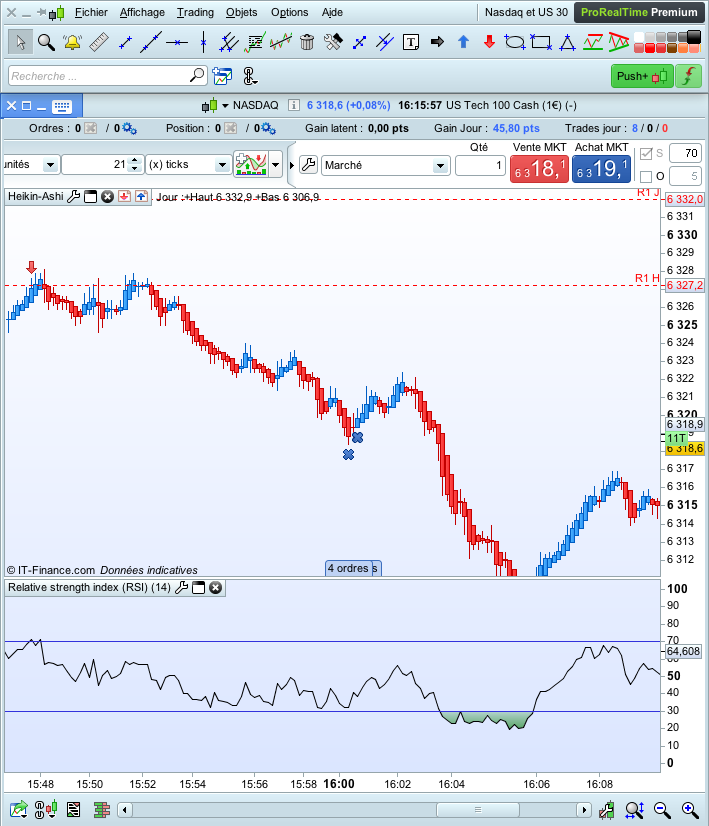Draw a triangle shape on the chart
The width and height of the screenshot is (709, 826).
567,42
